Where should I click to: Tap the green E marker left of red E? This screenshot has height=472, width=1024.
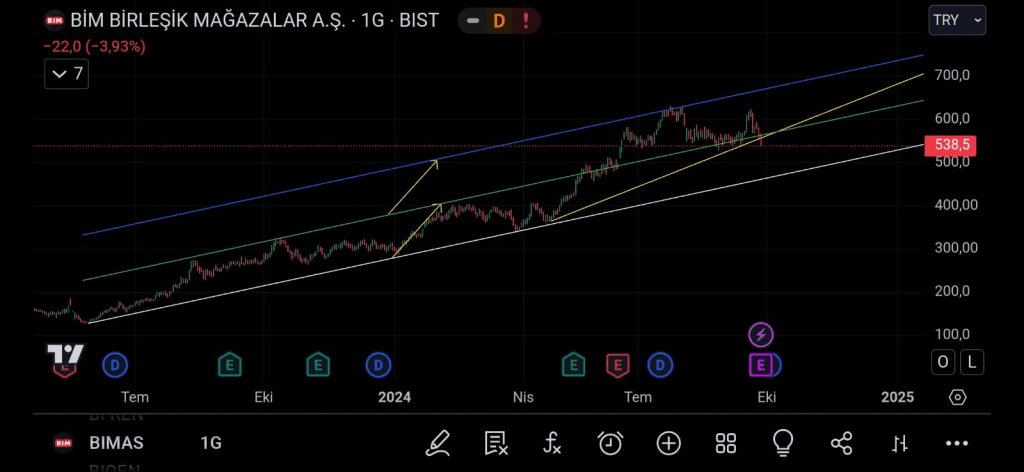(x=573, y=365)
